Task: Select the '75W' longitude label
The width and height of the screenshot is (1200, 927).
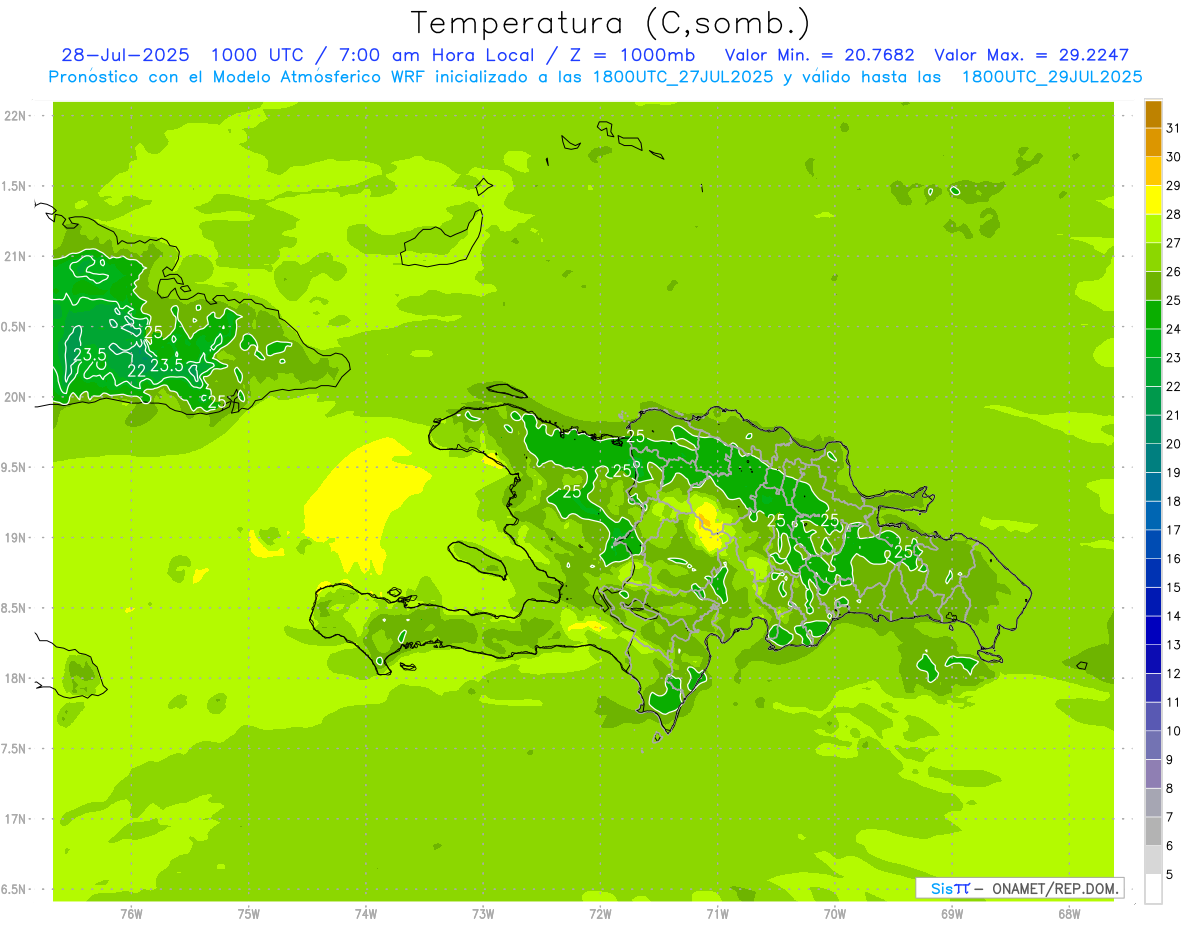Action: tap(249, 913)
